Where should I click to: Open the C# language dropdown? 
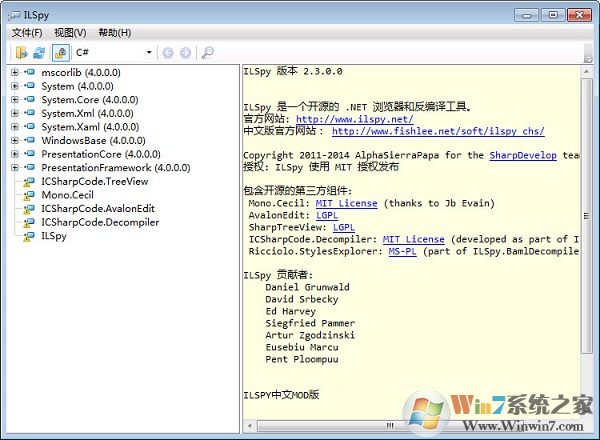tap(114, 52)
